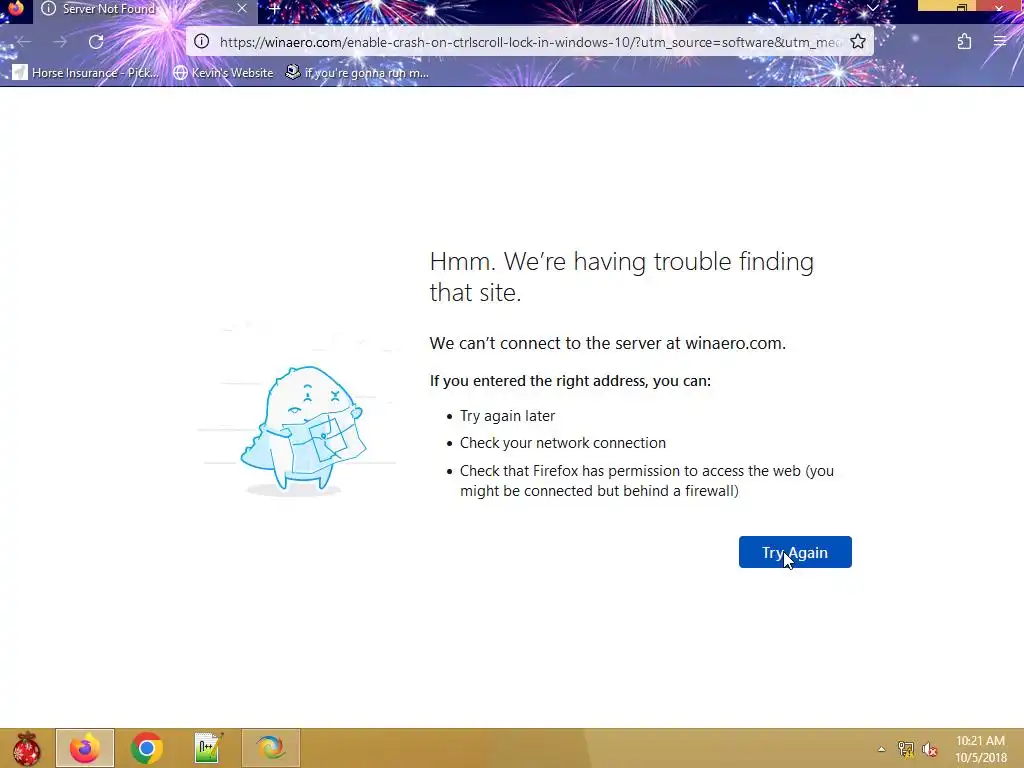Bookmark this page with the star icon
This screenshot has height=768, width=1024.
pos(857,42)
